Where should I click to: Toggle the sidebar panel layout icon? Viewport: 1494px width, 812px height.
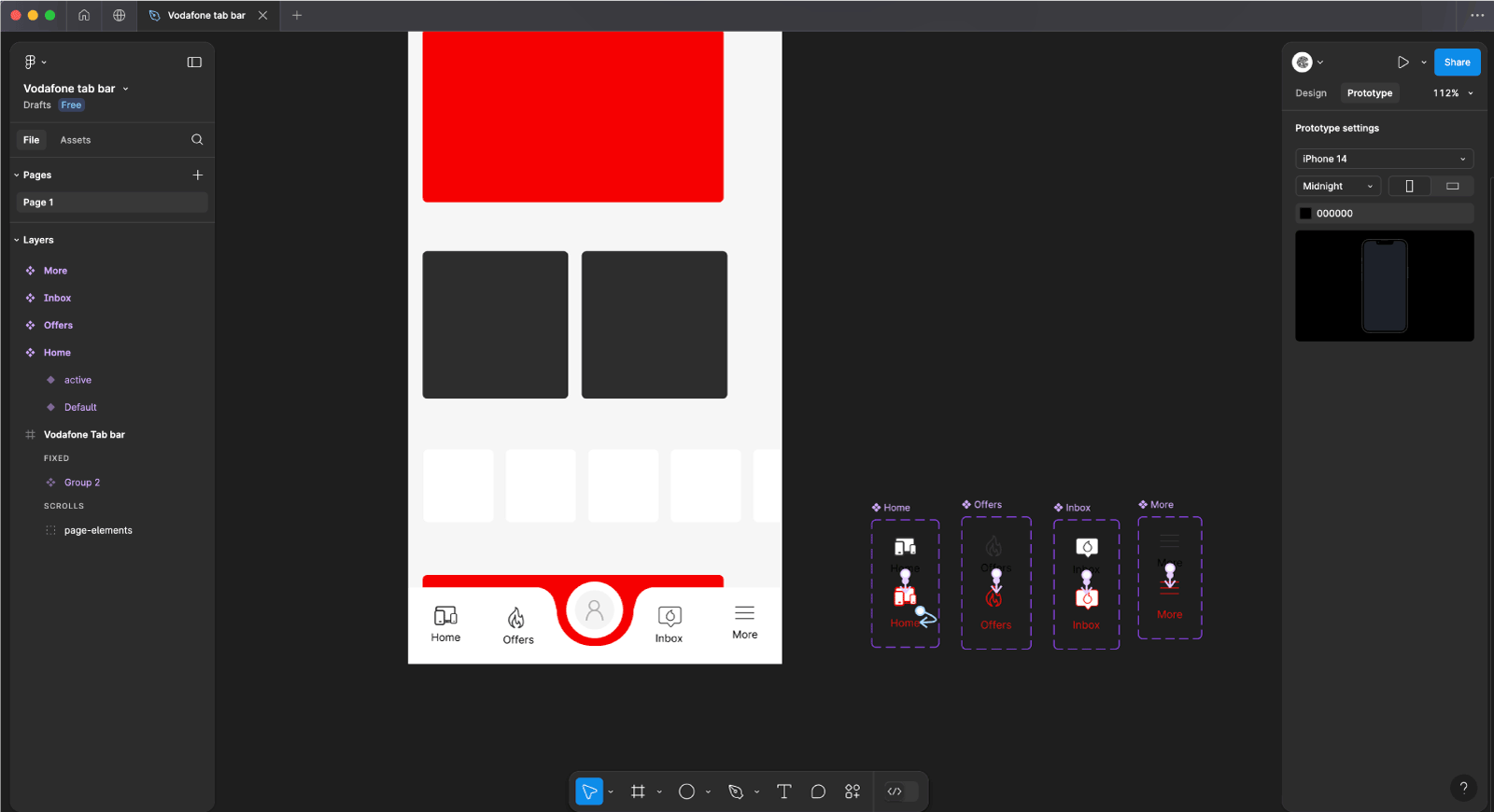pos(194,63)
